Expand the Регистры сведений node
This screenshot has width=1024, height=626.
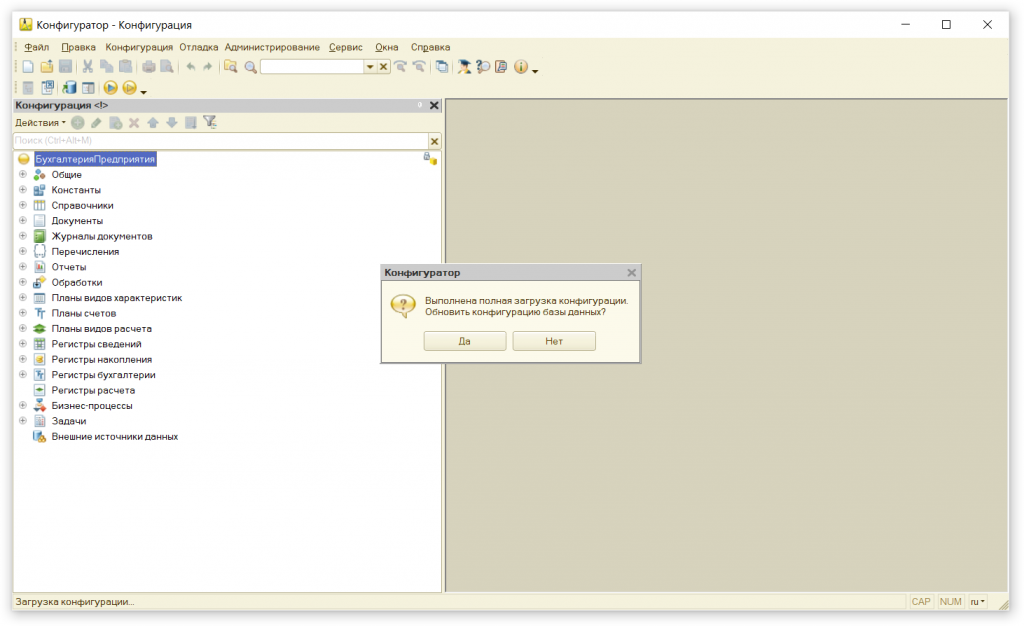(x=22, y=344)
